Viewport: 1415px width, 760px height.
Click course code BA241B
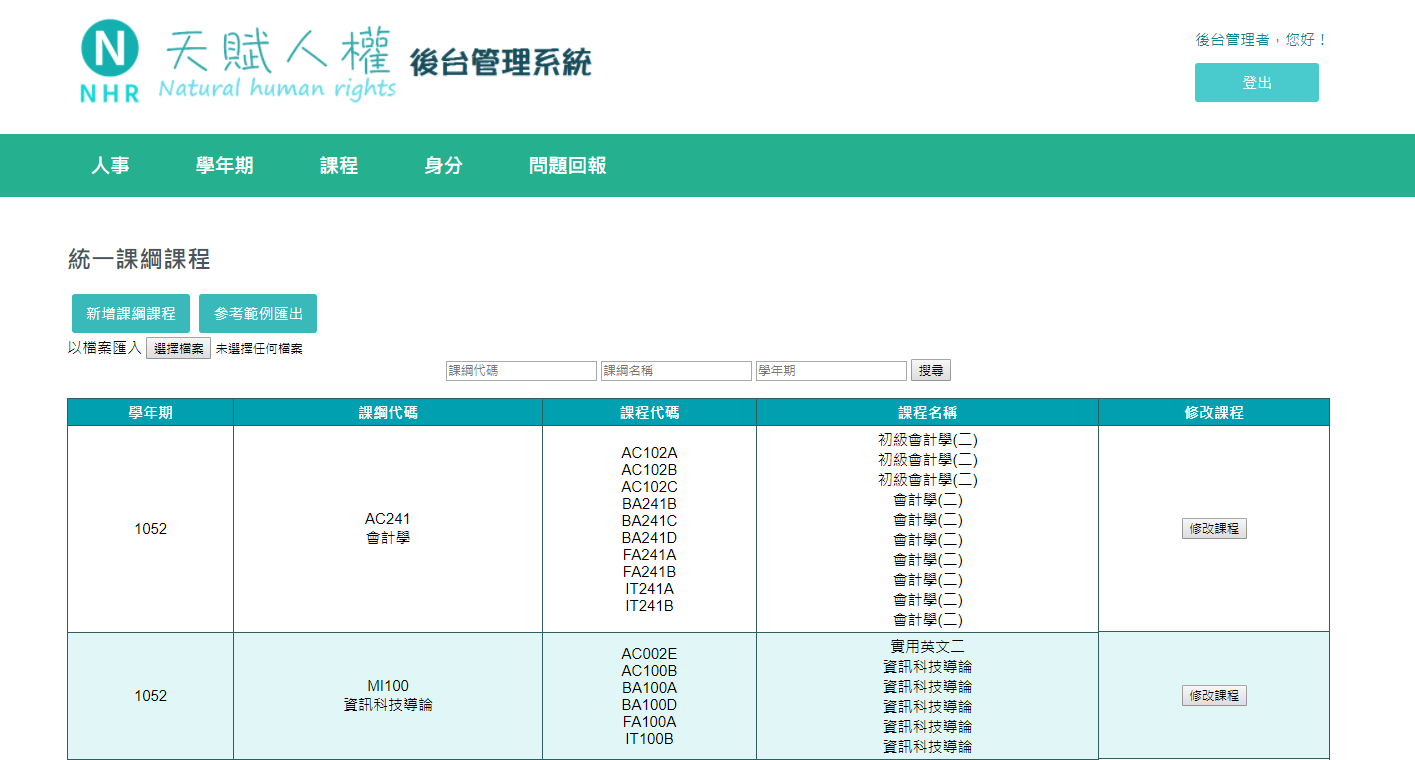(650, 504)
